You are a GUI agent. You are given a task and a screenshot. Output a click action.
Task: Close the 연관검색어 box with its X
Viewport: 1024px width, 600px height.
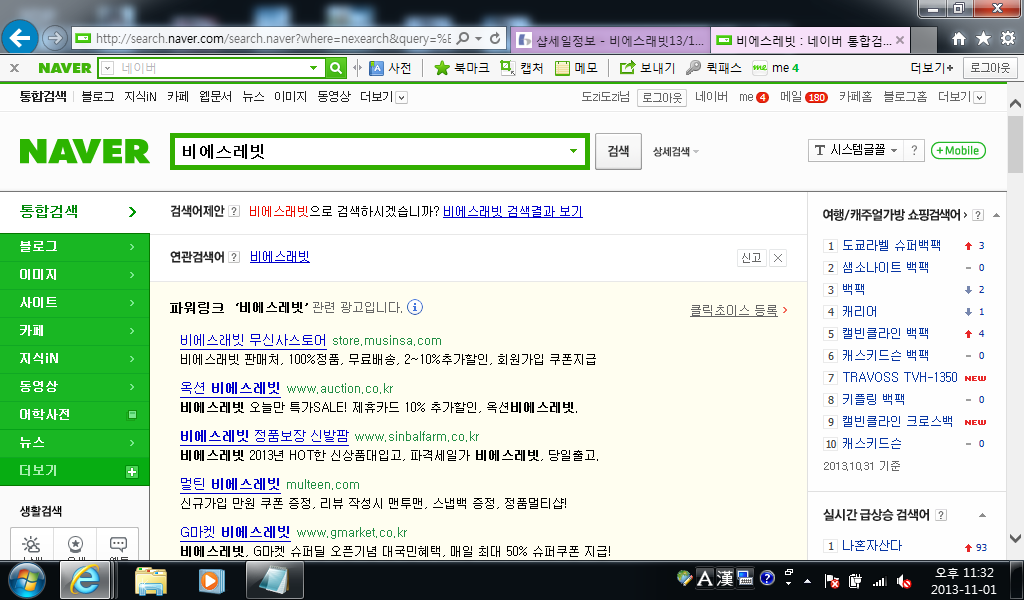click(x=778, y=258)
